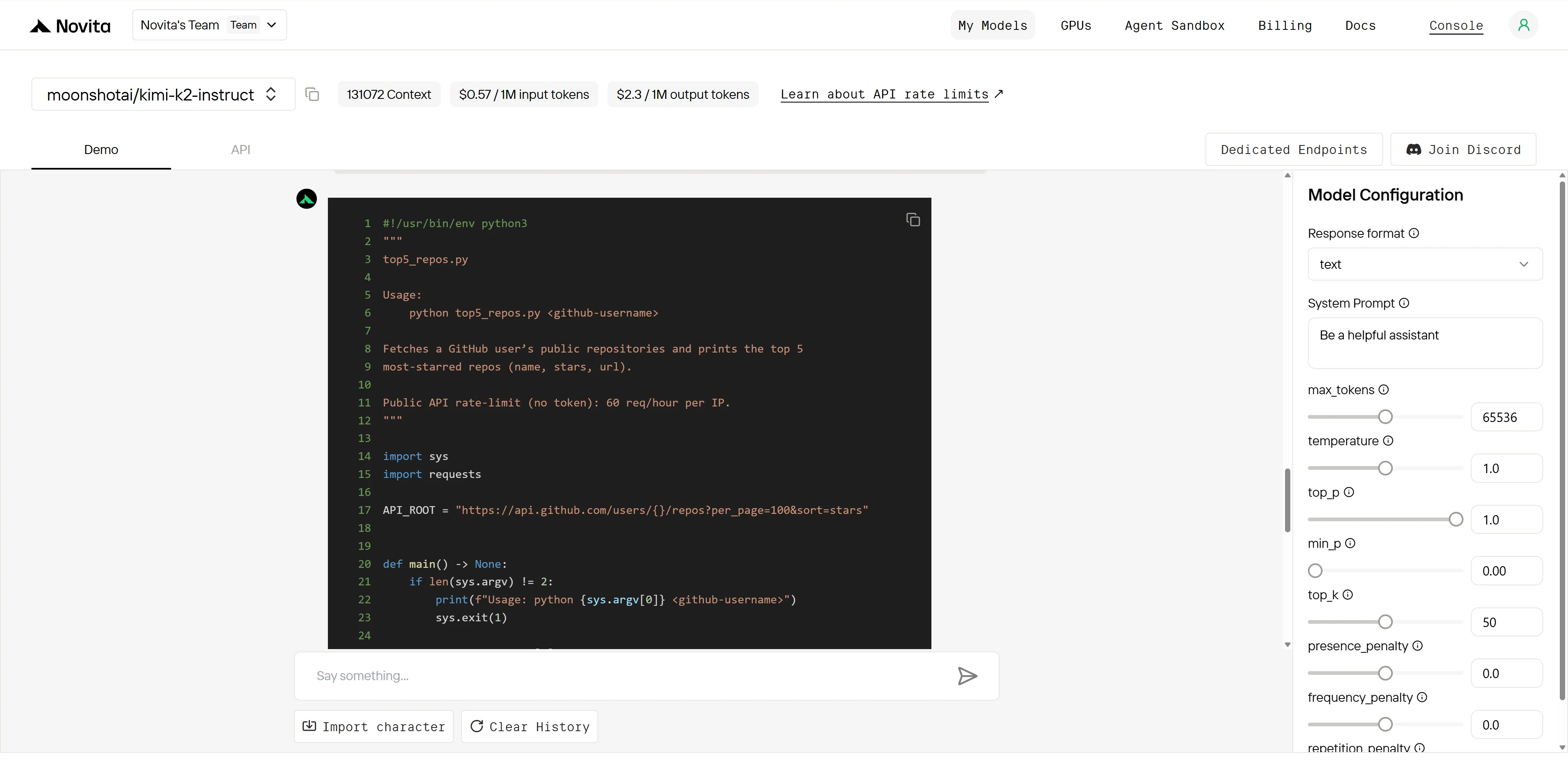Switch to the API tab
Image resolution: width=1568 pixels, height=779 pixels.
[x=241, y=150]
